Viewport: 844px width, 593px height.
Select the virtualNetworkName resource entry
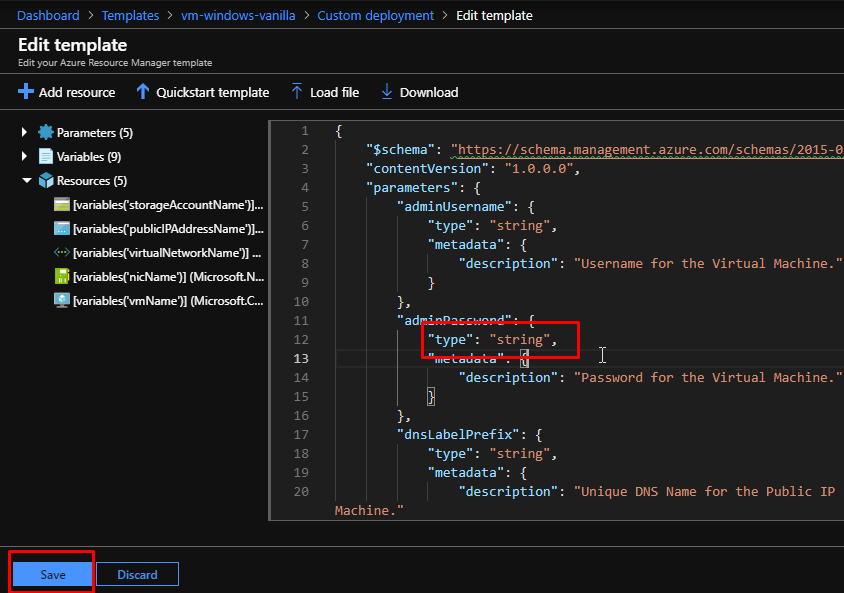(167, 253)
